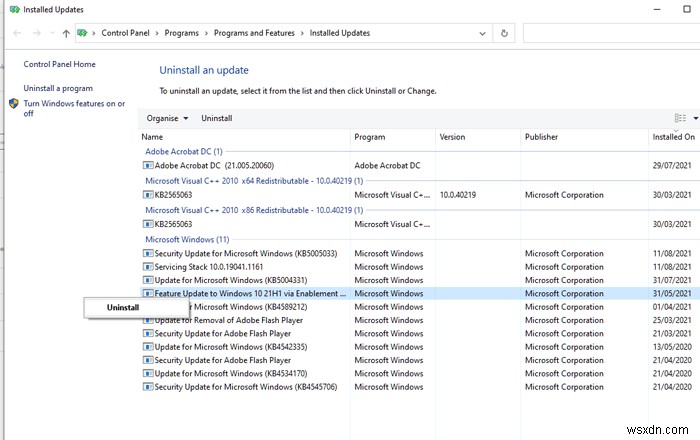Sort by Name column header

pos(152,137)
